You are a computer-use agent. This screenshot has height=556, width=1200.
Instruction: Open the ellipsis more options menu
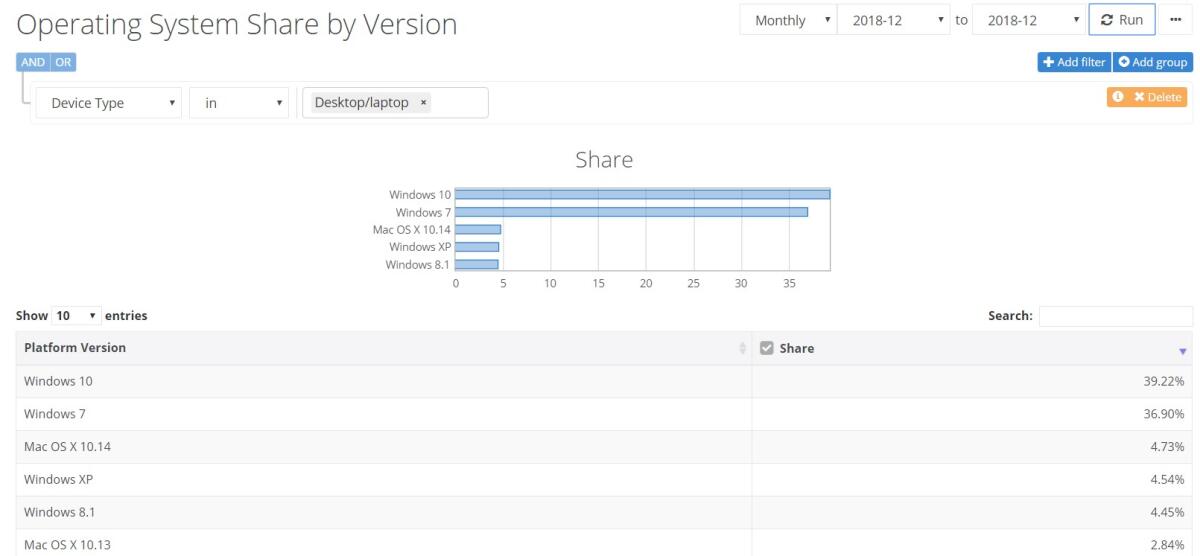point(1175,20)
